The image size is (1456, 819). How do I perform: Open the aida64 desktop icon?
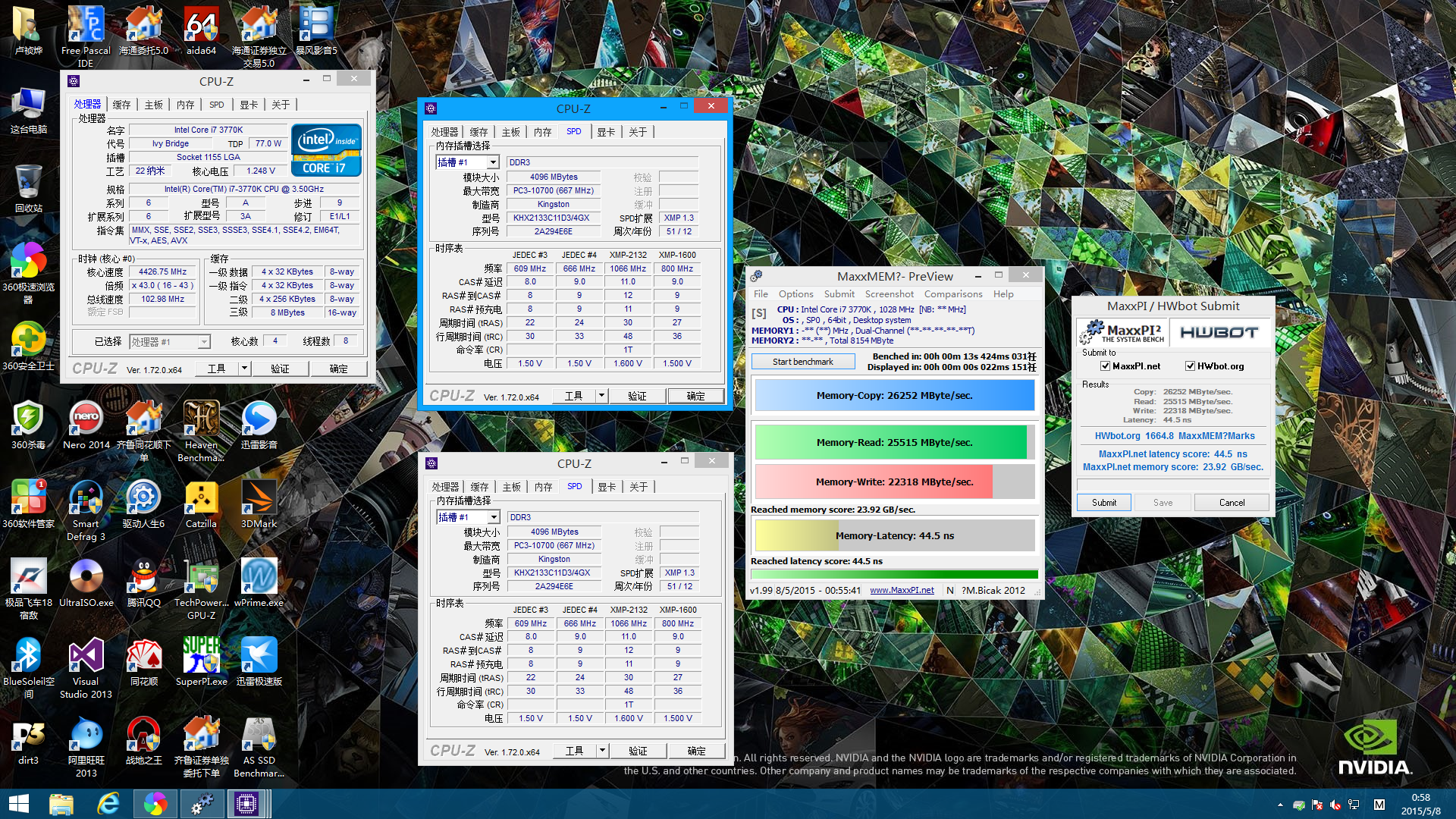tap(201, 30)
